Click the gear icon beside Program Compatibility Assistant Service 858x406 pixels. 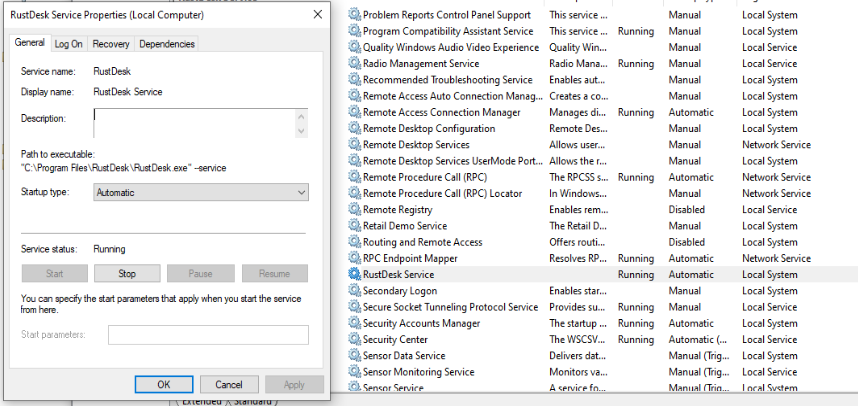[x=355, y=31]
